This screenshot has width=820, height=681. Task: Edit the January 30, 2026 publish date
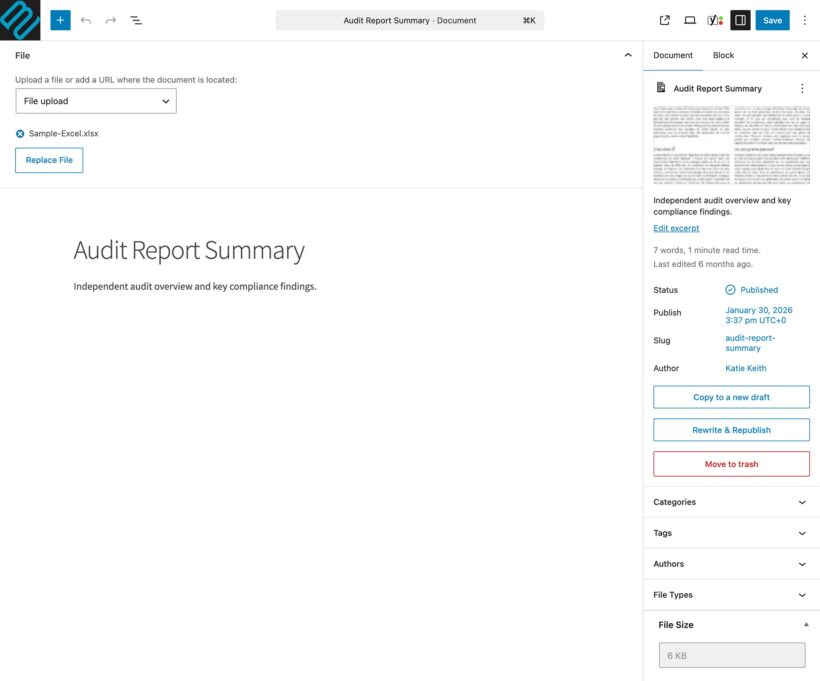coord(758,315)
